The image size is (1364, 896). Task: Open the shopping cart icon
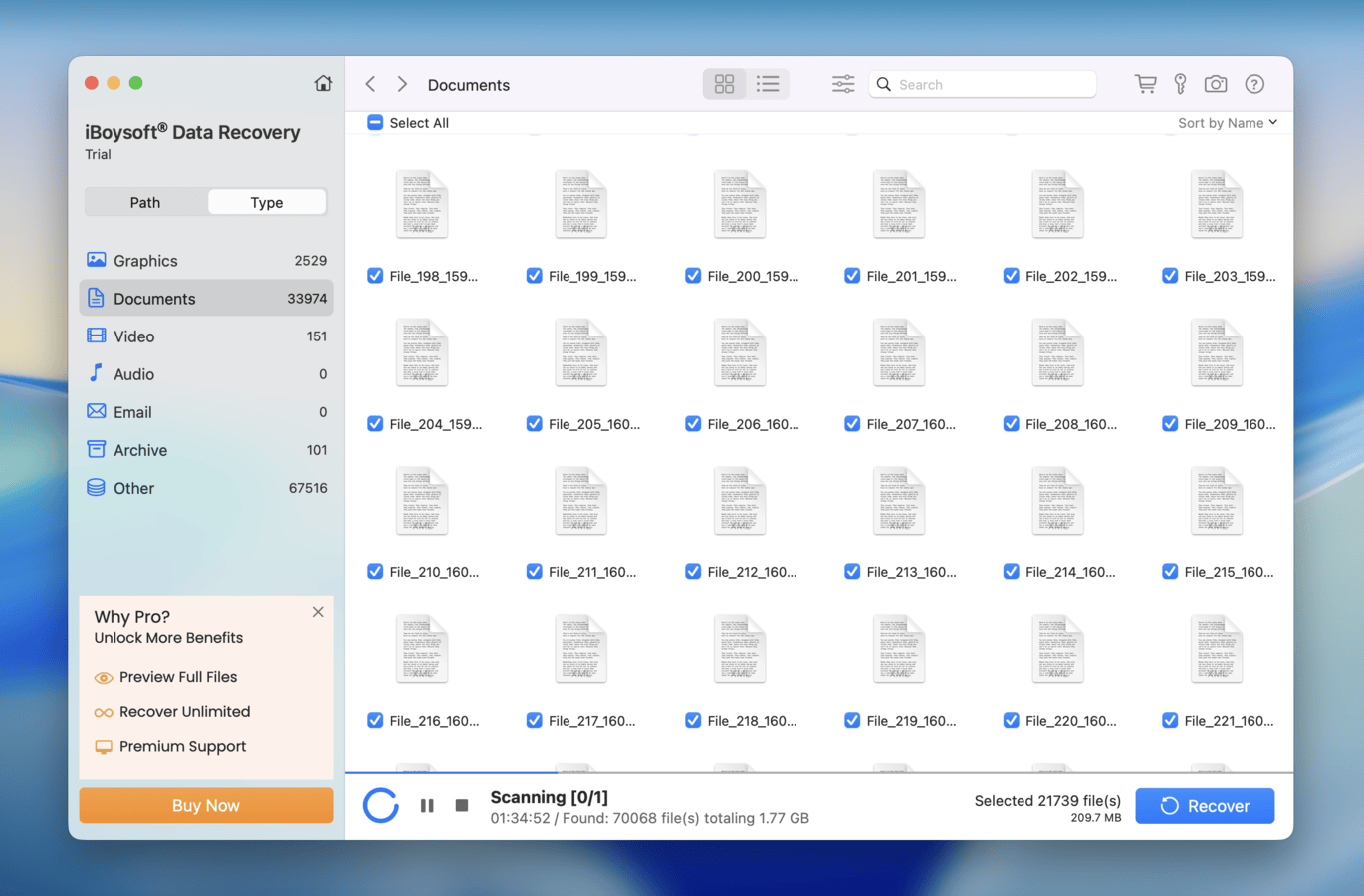[x=1145, y=84]
